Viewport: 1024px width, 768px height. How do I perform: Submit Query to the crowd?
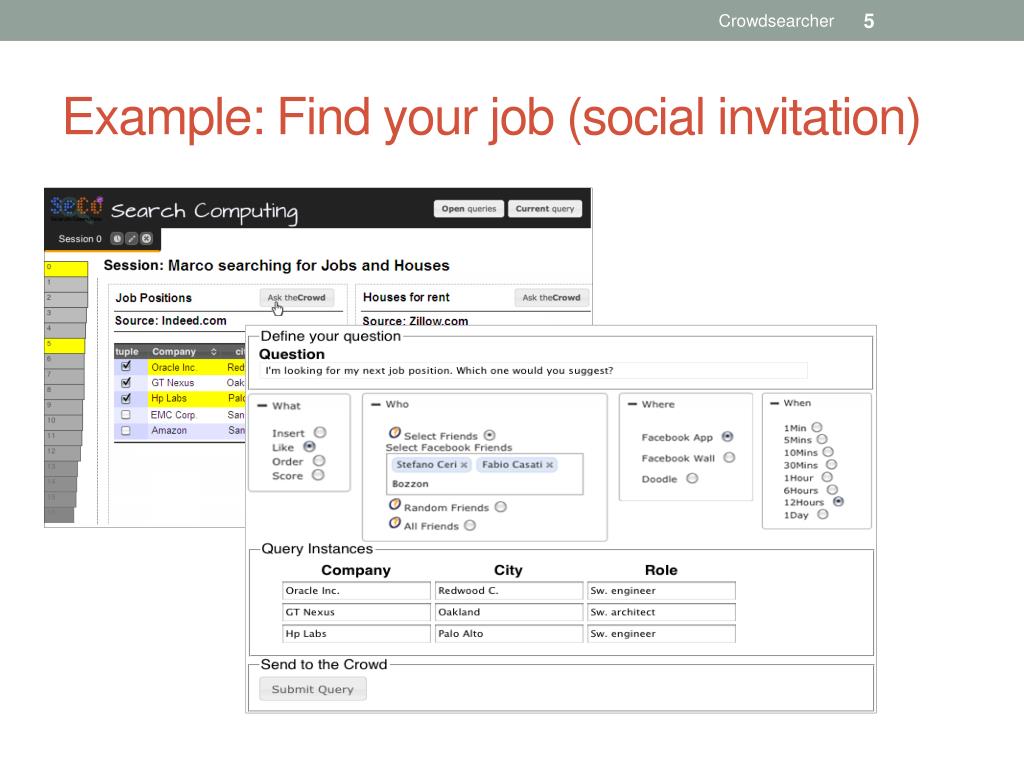pos(313,689)
